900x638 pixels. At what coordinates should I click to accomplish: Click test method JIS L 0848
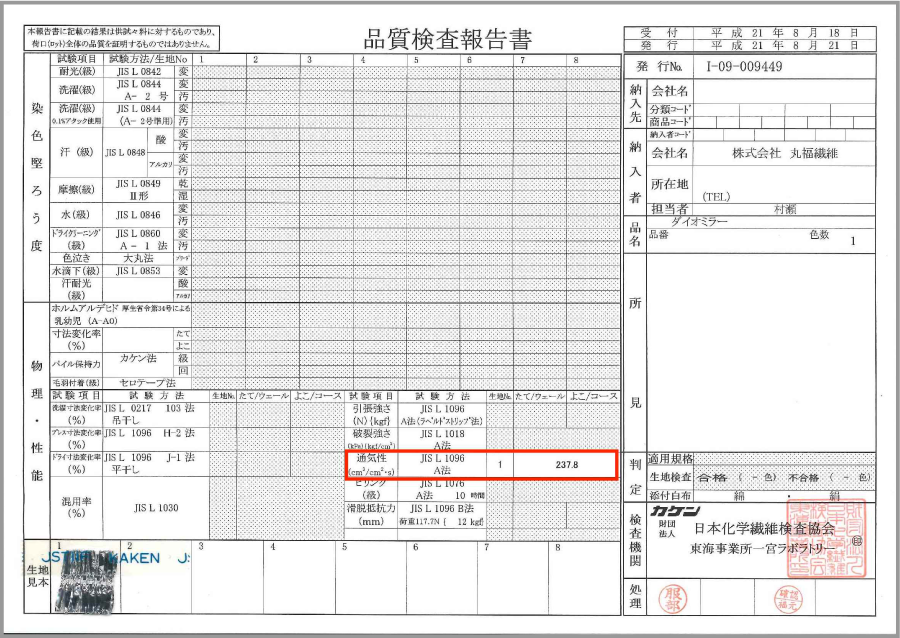(125, 153)
